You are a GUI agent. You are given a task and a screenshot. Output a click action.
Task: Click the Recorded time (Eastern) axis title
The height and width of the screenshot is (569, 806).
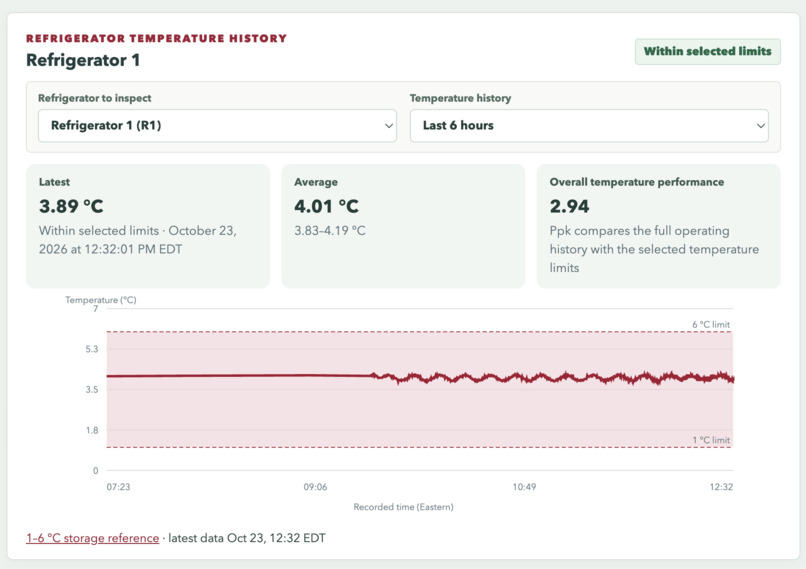[404, 507]
